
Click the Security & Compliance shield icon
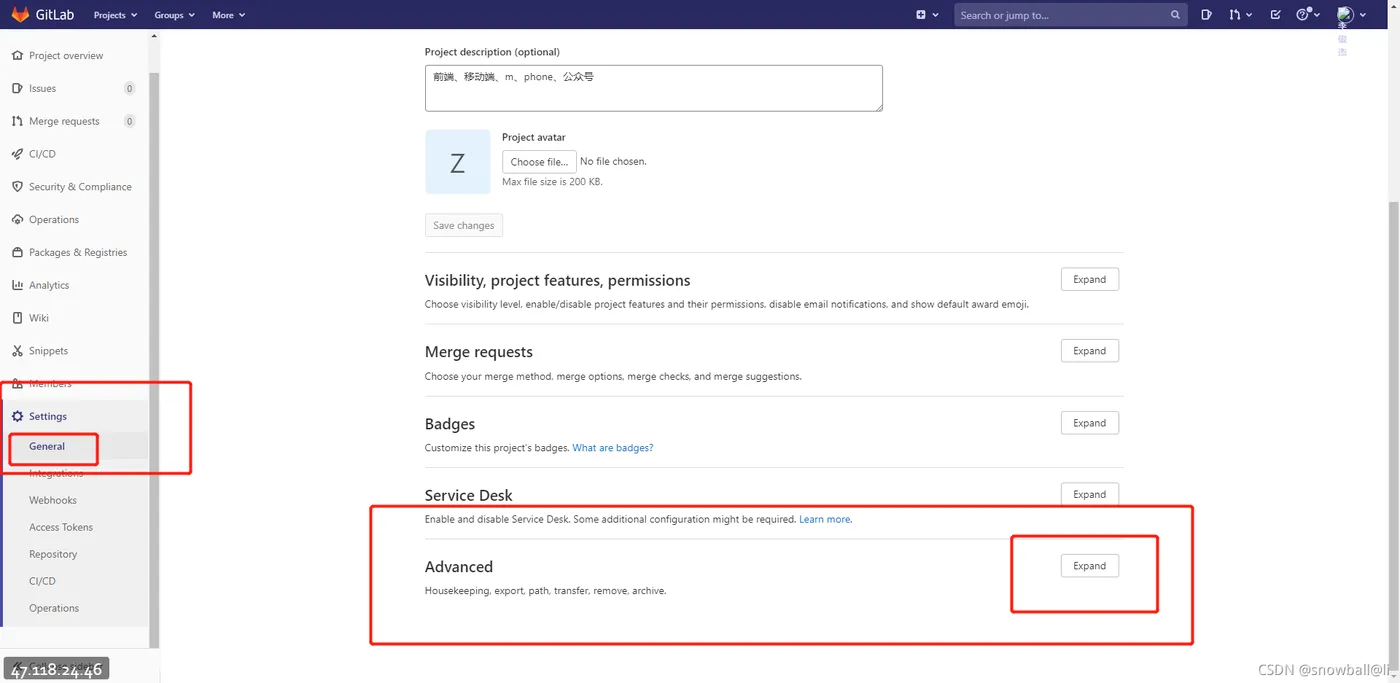coord(17,187)
